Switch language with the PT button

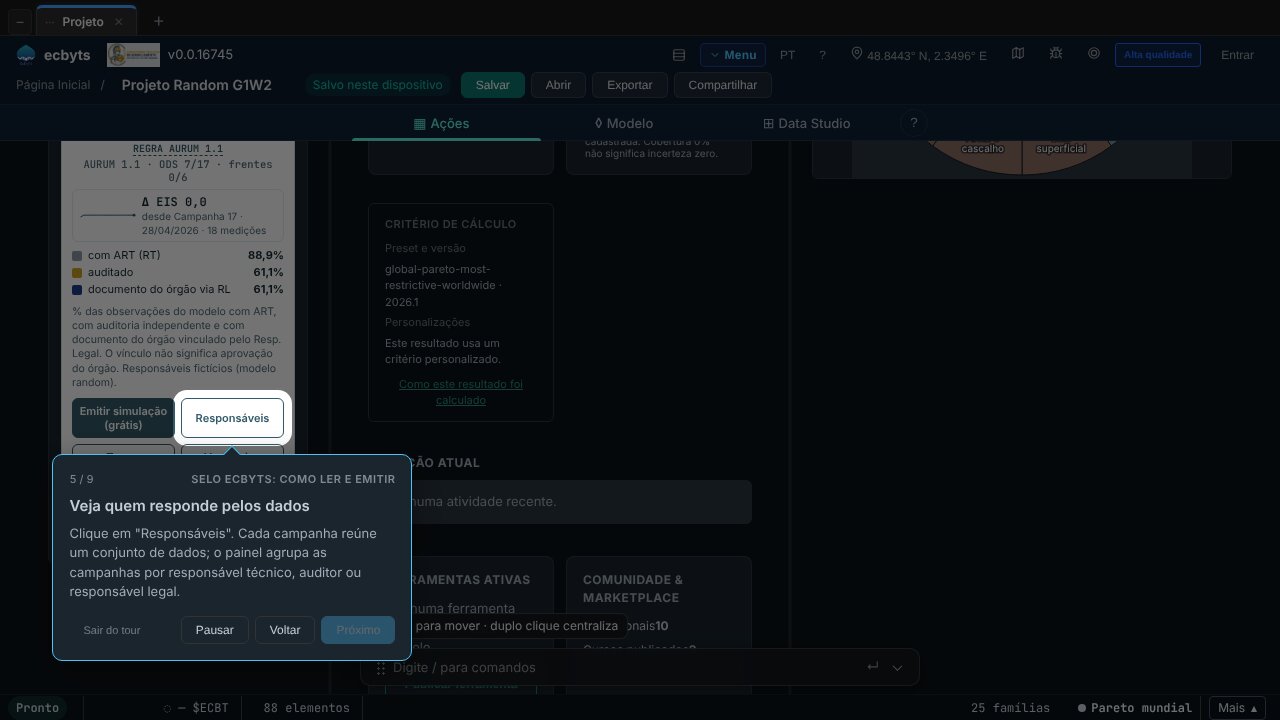(x=788, y=55)
